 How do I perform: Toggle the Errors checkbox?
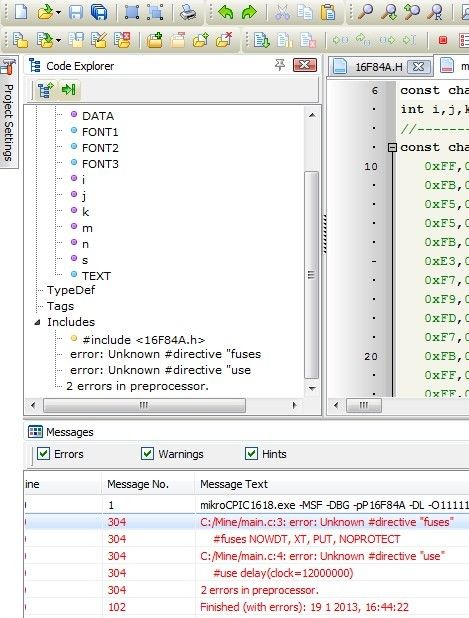pos(43,454)
